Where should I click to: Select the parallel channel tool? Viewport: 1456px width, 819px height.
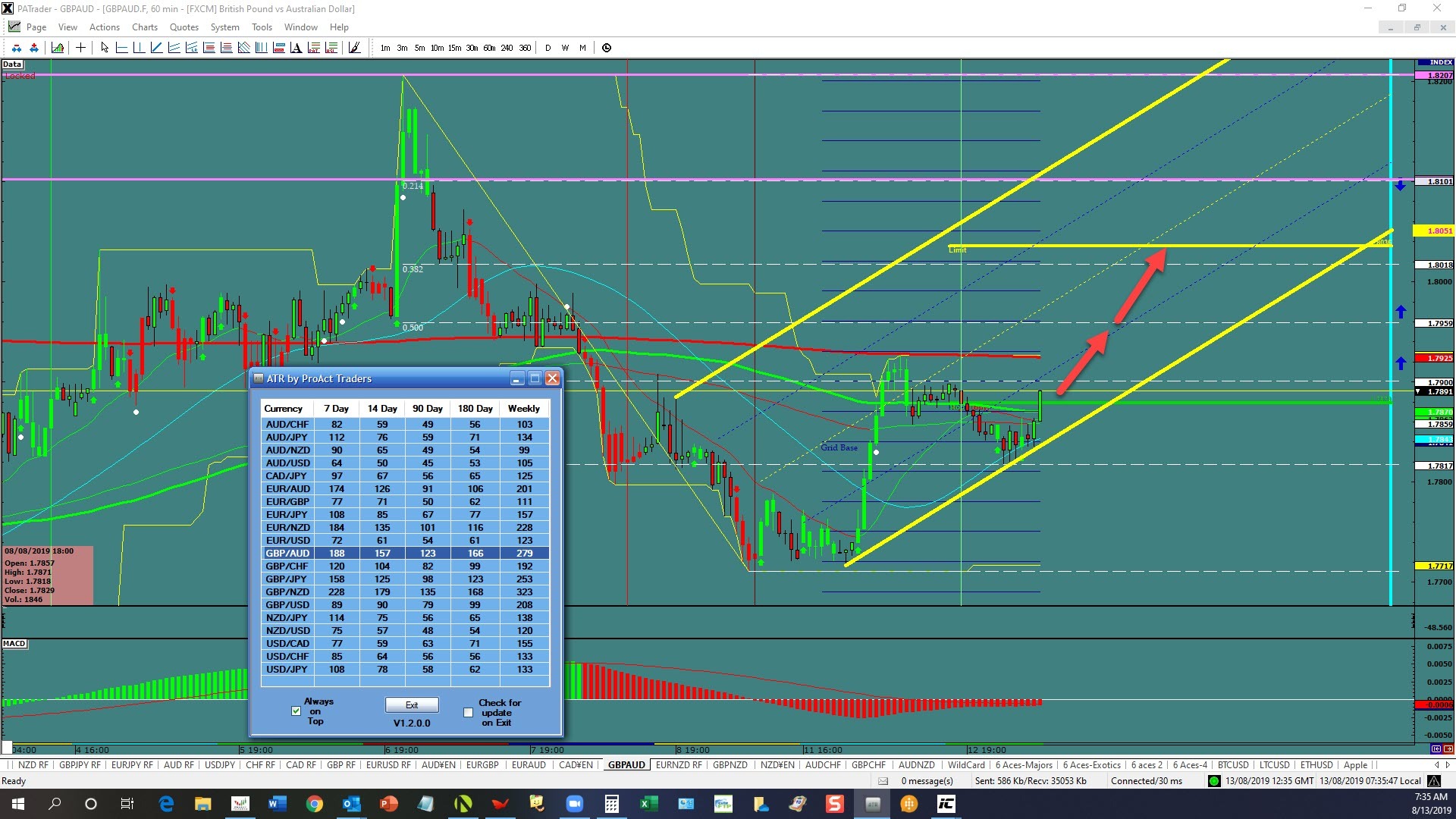pyautogui.click(x=174, y=48)
